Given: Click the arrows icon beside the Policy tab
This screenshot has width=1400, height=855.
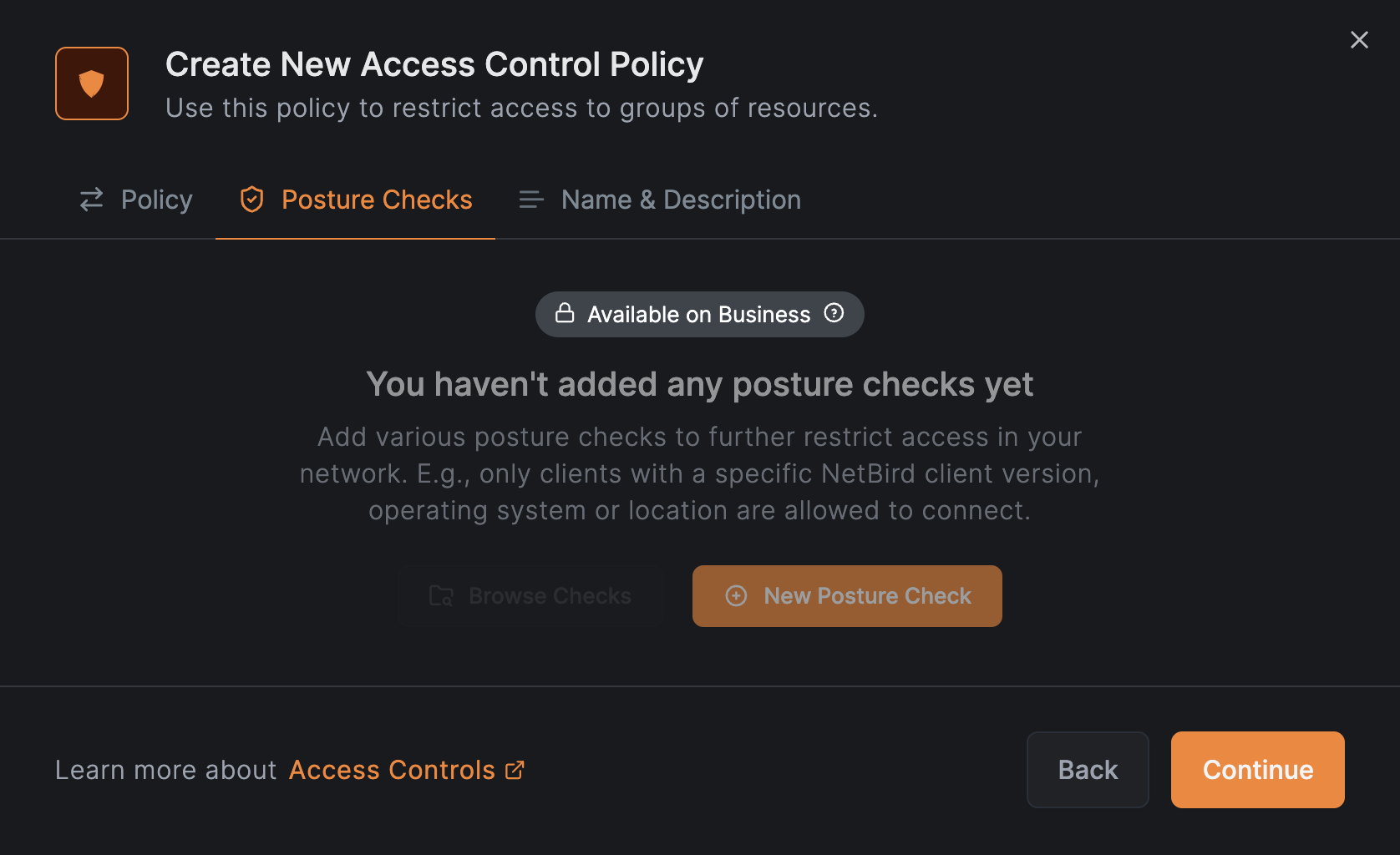Looking at the screenshot, I should click(91, 200).
